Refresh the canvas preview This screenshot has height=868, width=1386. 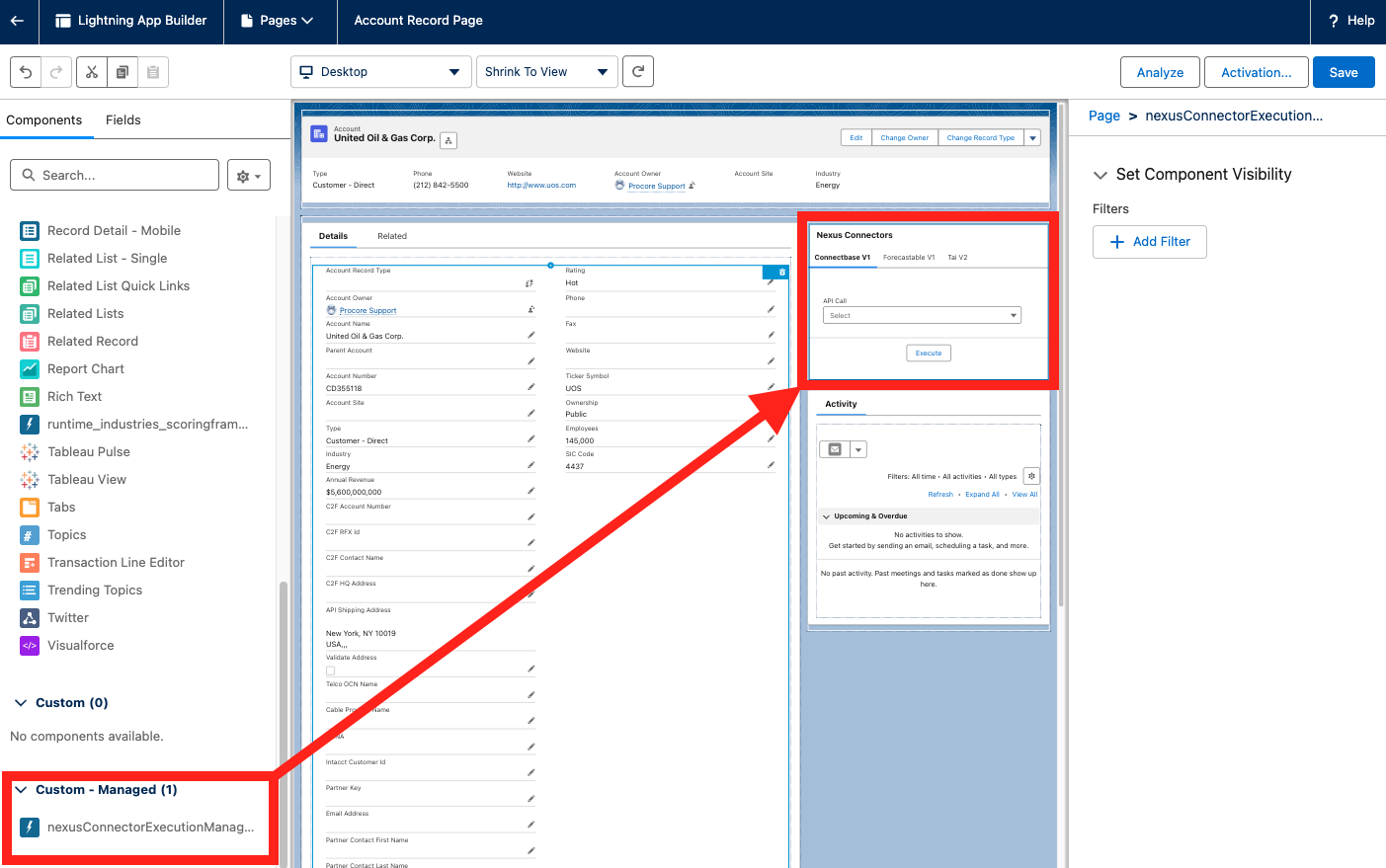[x=638, y=71]
